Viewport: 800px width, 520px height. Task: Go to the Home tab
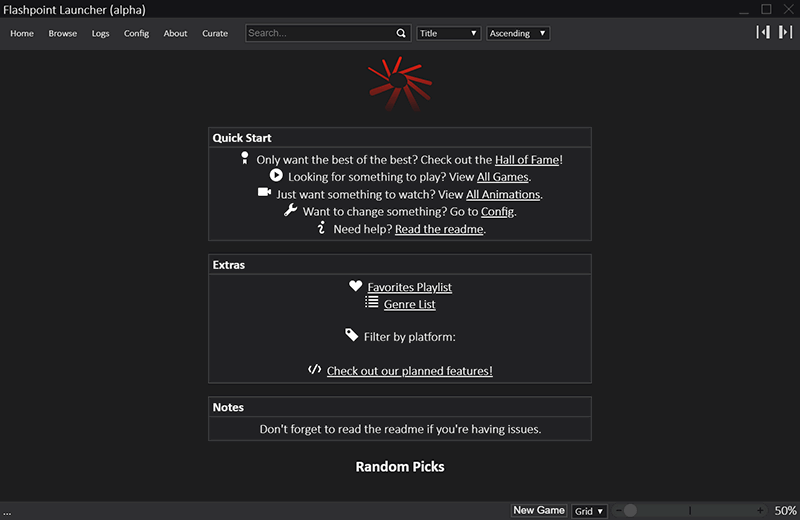tap(22, 33)
